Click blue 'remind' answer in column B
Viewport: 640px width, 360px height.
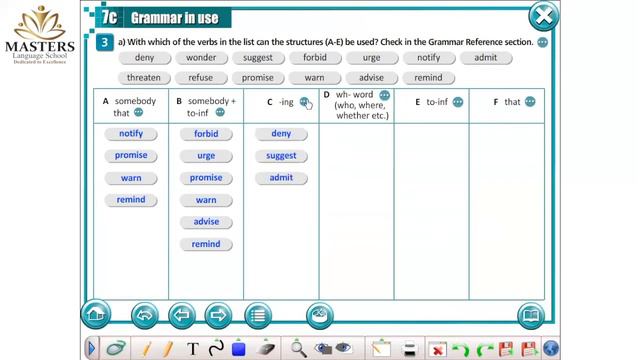(x=206, y=244)
